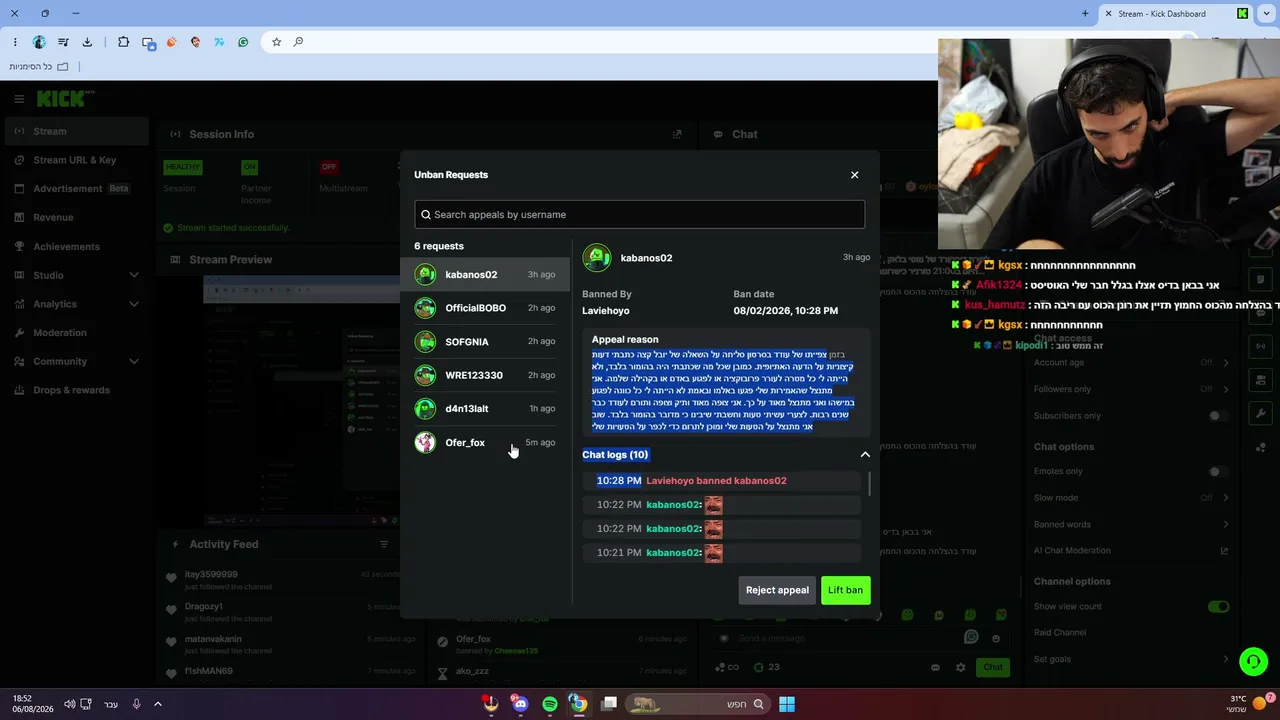Open a new browser tab with the plus button
Image resolution: width=1280 pixels, height=720 pixels.
tap(1085, 14)
